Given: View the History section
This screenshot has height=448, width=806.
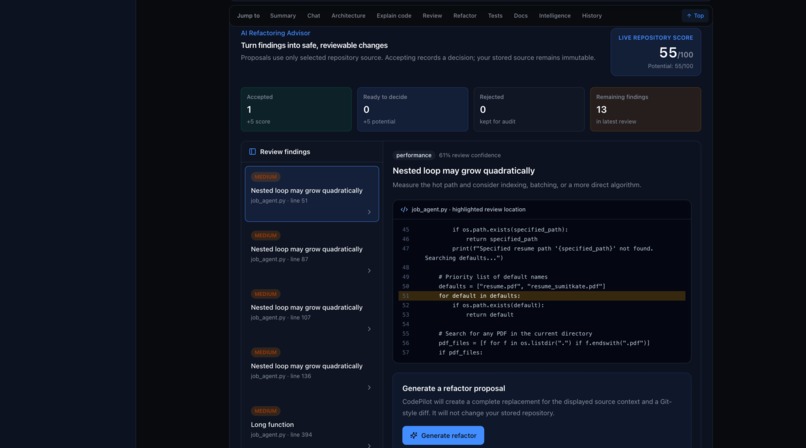Looking at the screenshot, I should pos(592,16).
